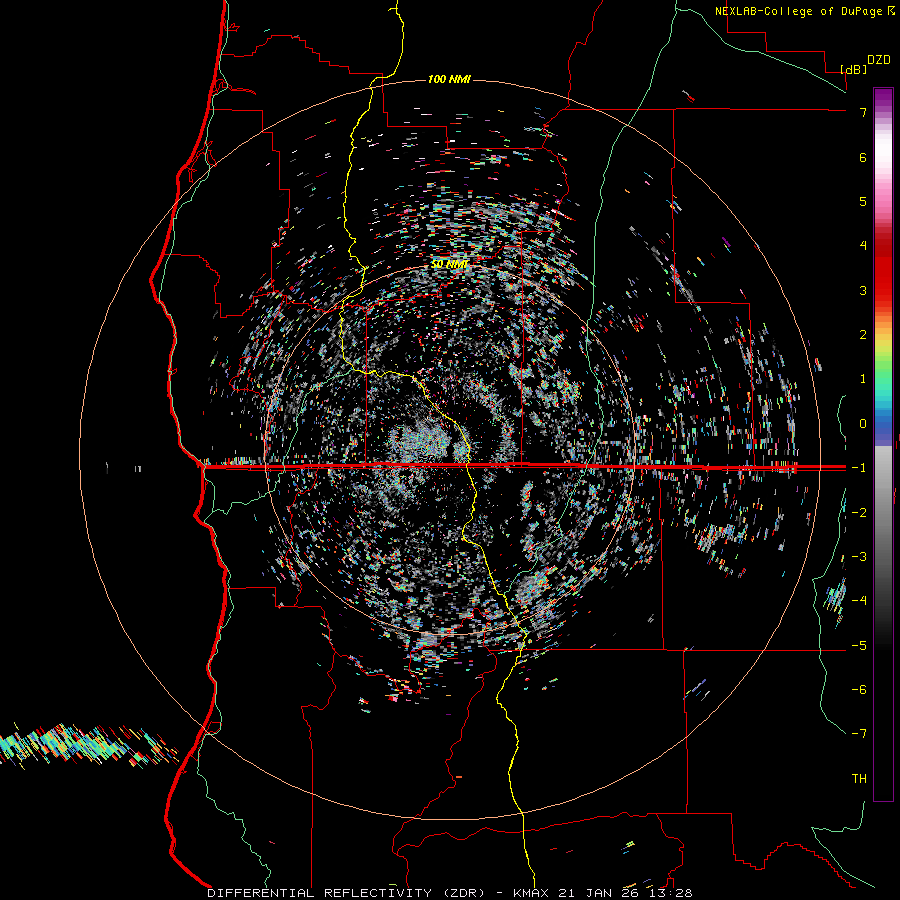The image size is (900, 900).
Task: Click the ZDR color scale bar
Action: tap(883, 444)
